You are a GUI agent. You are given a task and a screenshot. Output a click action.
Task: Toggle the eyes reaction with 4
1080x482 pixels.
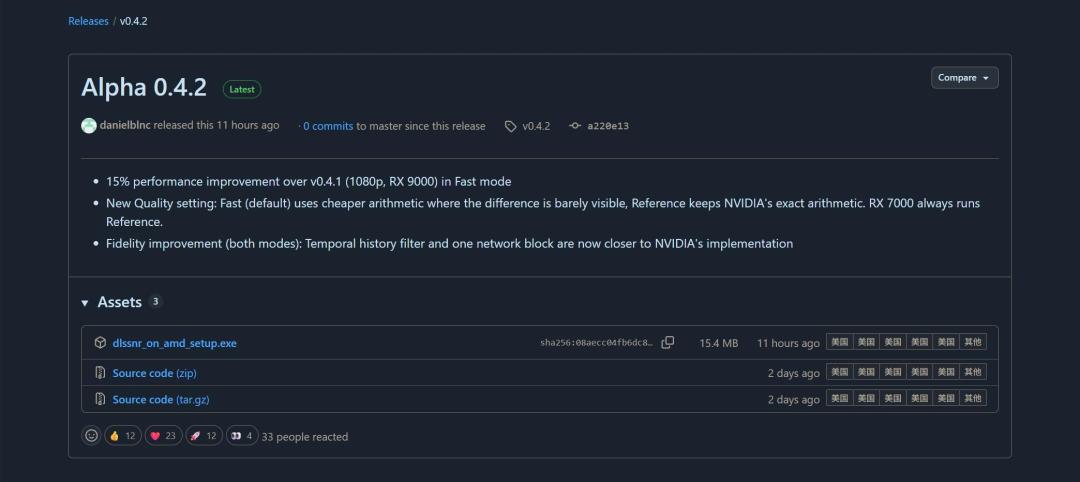click(242, 436)
